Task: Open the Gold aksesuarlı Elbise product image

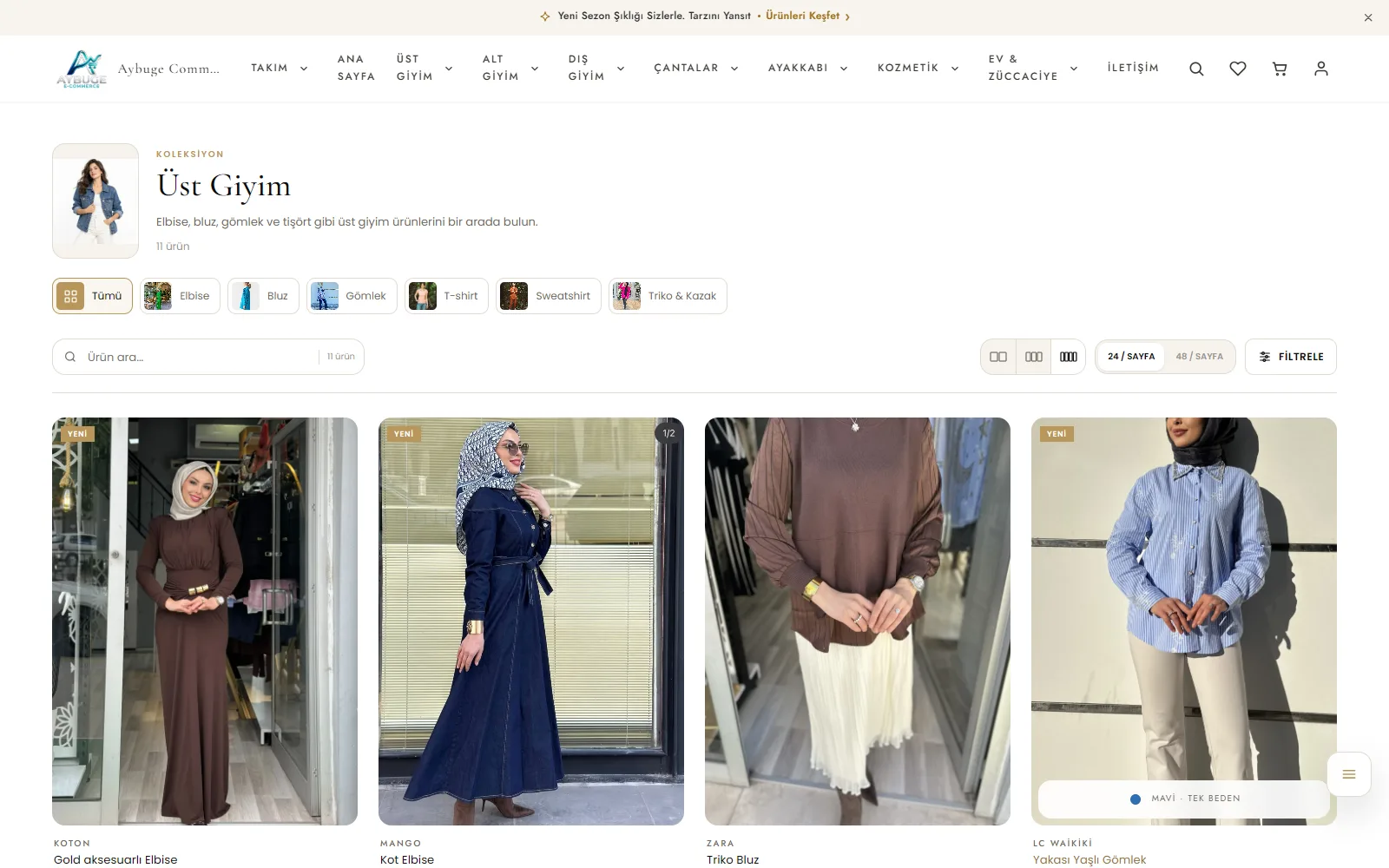Action: 205,621
